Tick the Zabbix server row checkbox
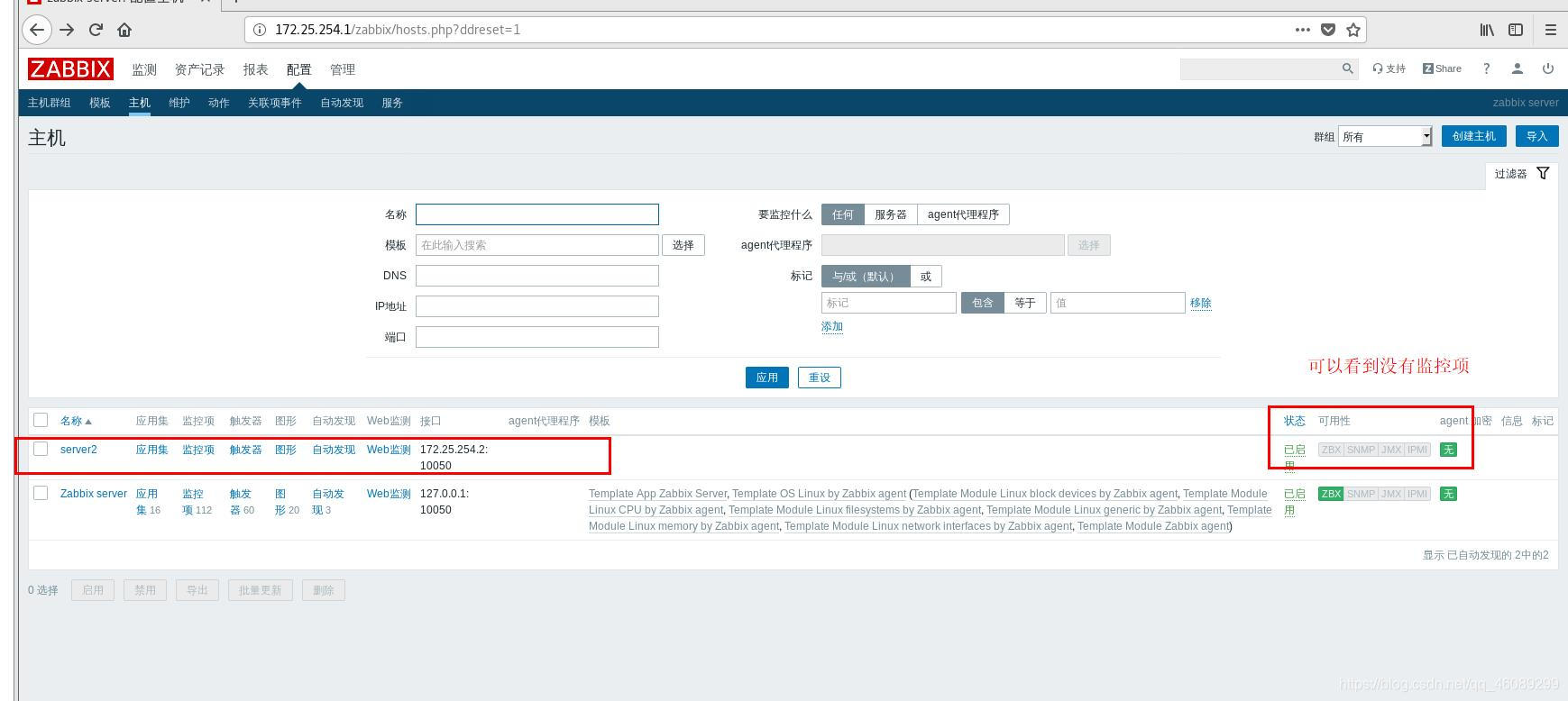This screenshot has width=1568, height=701. tap(41, 493)
